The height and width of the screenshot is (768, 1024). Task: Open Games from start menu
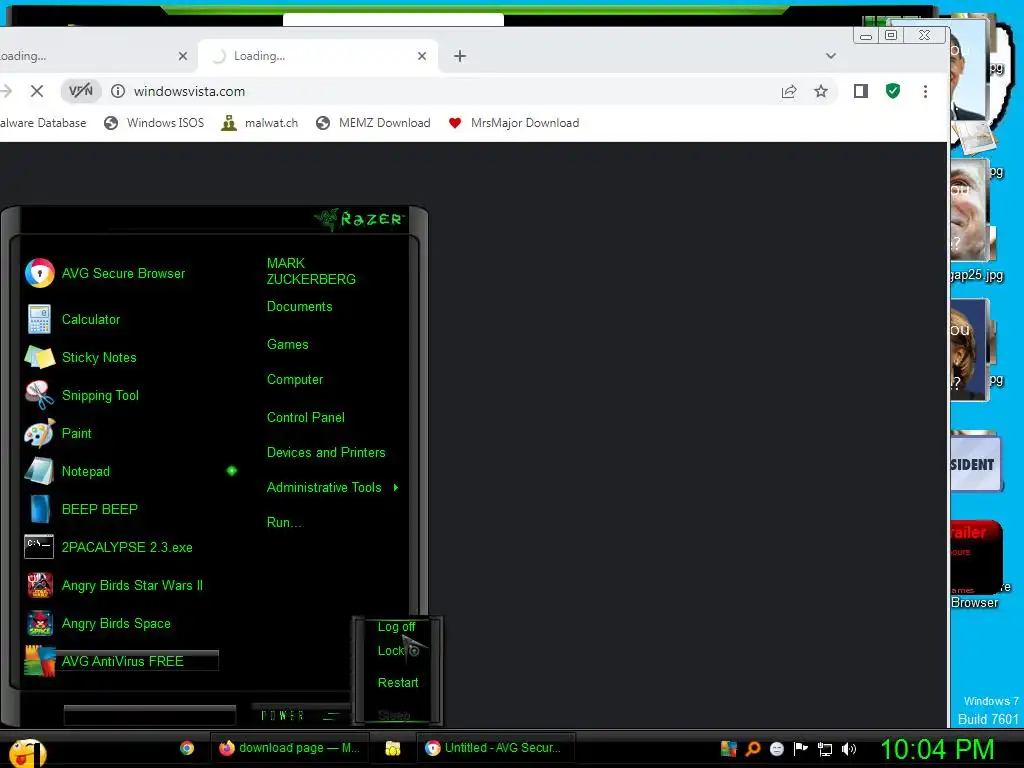coord(287,344)
